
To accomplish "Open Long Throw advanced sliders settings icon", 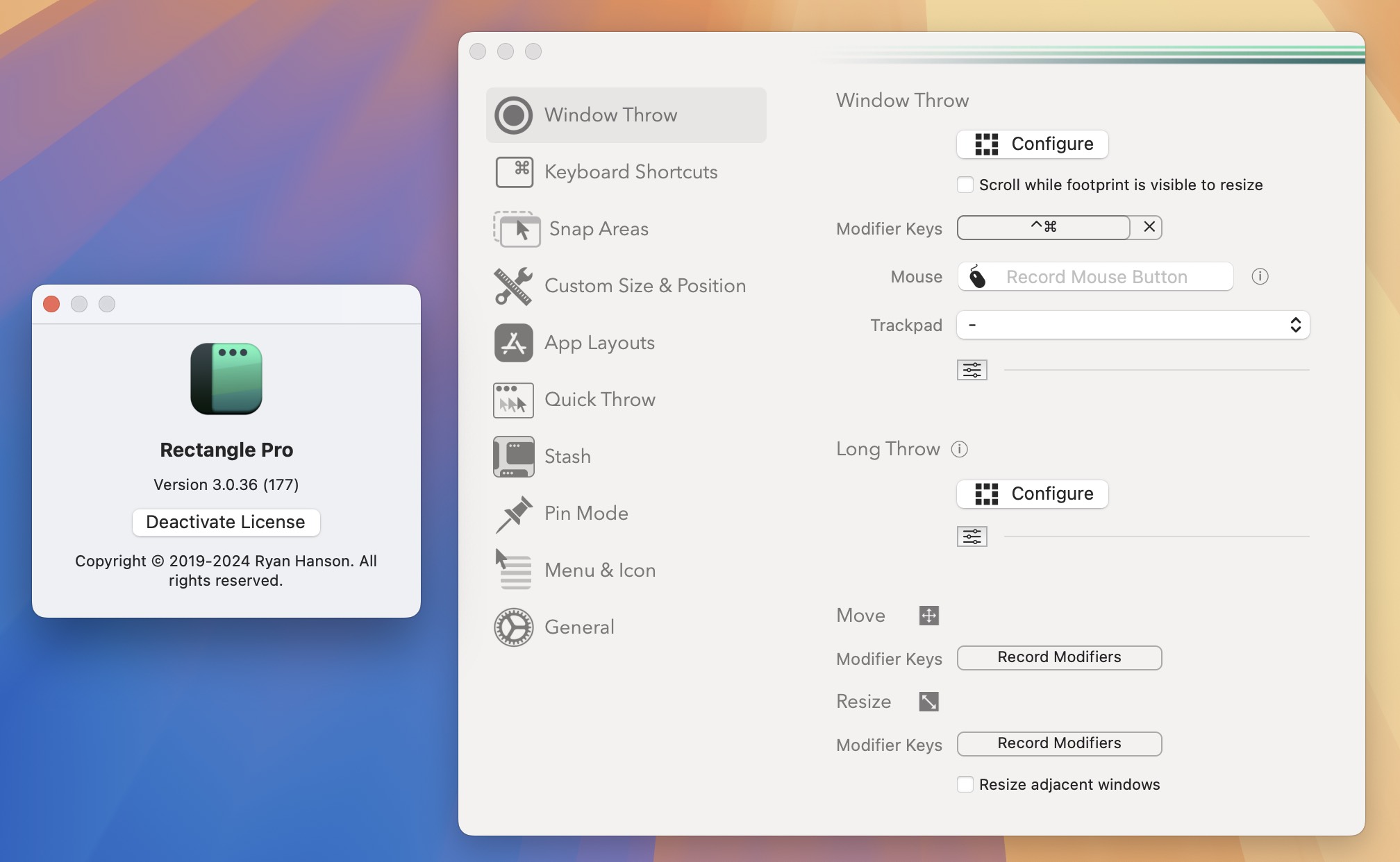I will tap(972, 536).
